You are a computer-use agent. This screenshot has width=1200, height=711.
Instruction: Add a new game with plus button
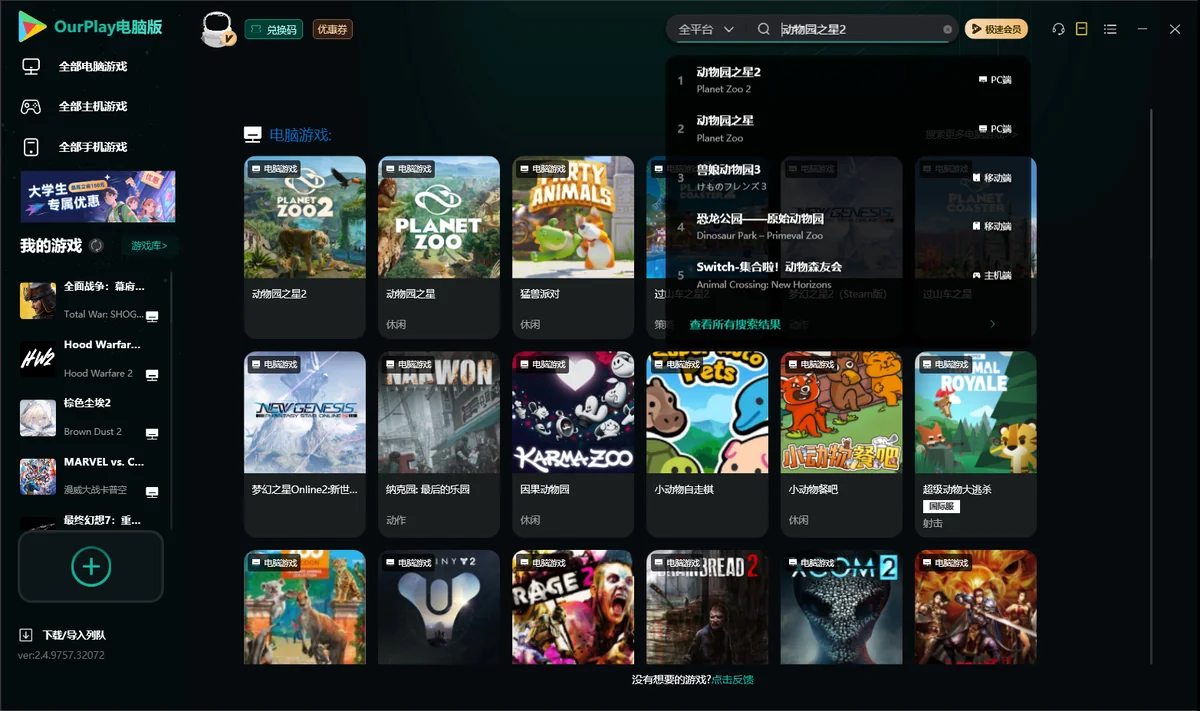[x=91, y=567]
